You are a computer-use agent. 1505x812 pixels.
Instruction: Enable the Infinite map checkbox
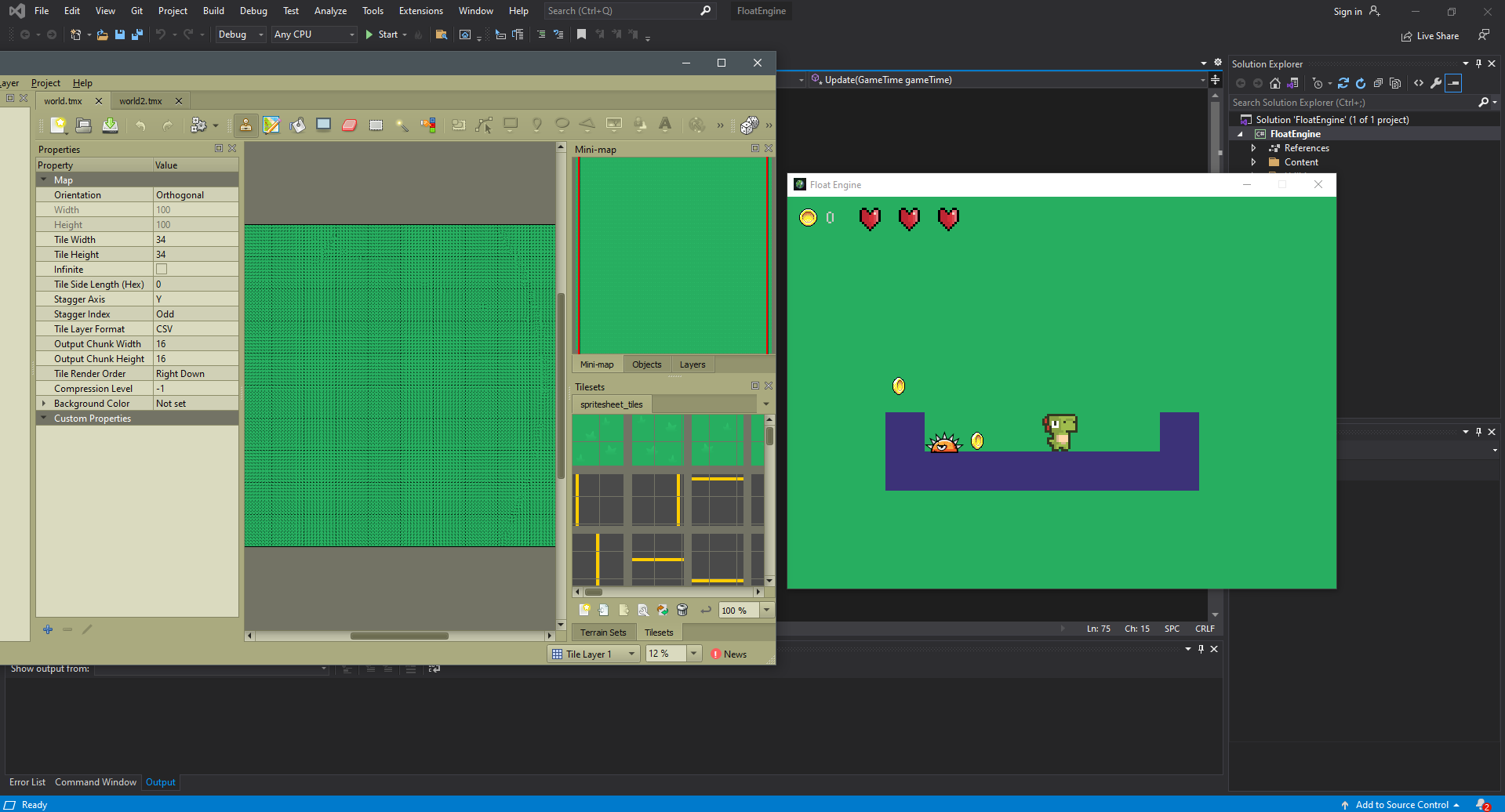[x=162, y=269]
